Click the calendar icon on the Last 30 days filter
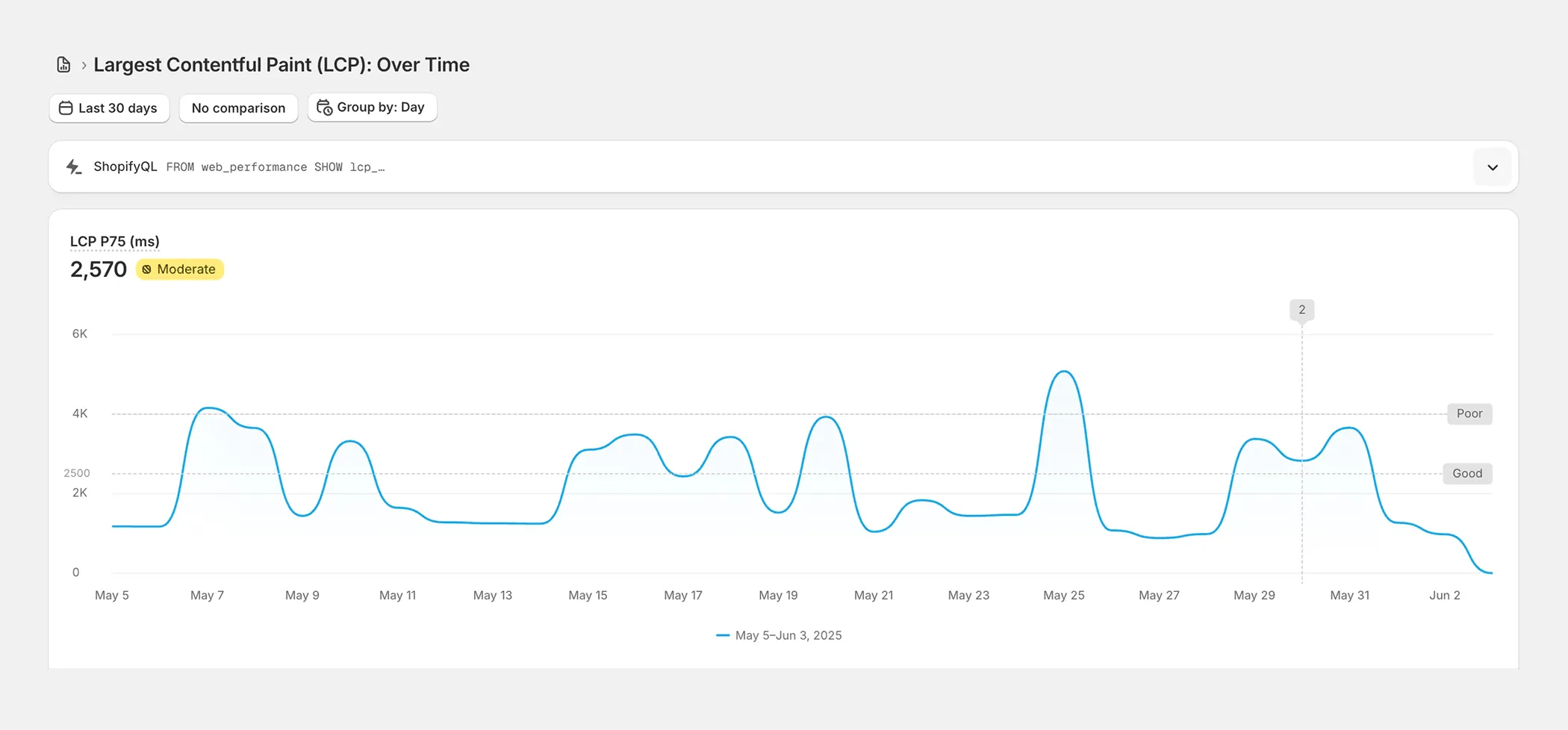 click(x=66, y=108)
